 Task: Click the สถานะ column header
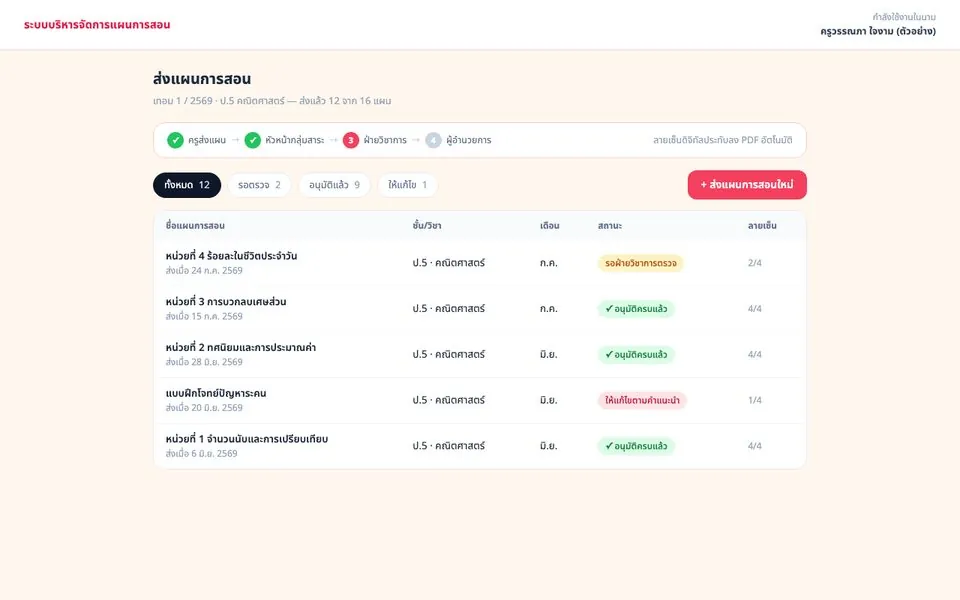click(x=610, y=226)
